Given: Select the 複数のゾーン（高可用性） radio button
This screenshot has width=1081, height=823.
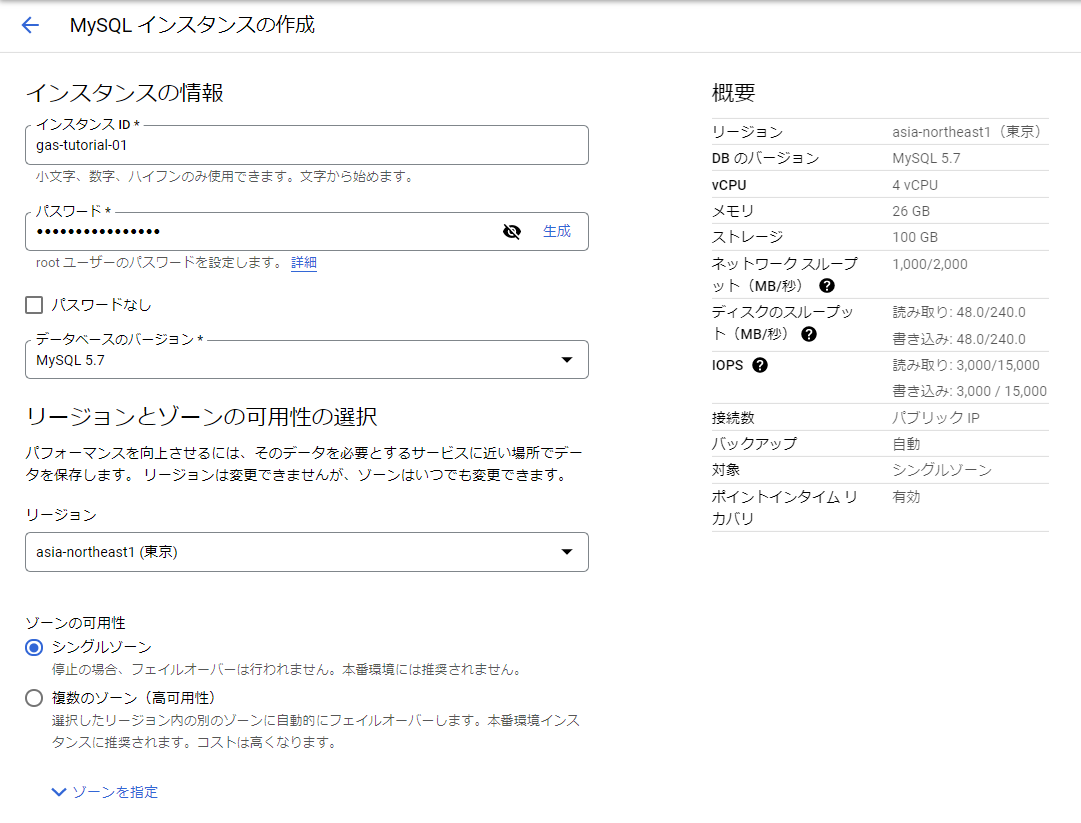Looking at the screenshot, I should 34,698.
